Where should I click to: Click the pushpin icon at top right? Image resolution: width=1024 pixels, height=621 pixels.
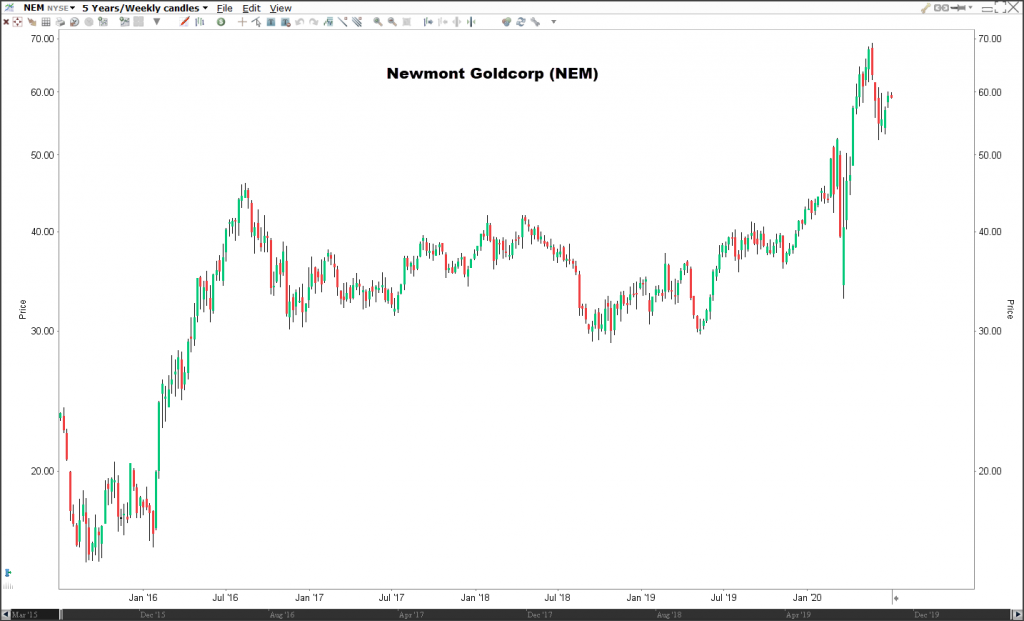(958, 8)
